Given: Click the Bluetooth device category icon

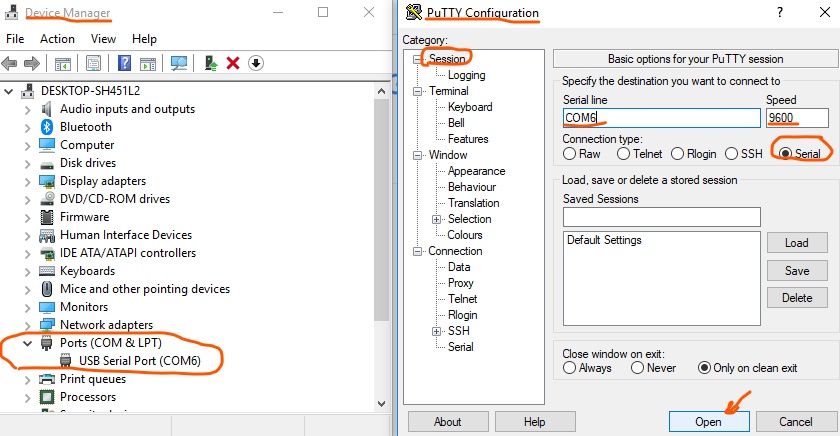Looking at the screenshot, I should click(x=47, y=127).
